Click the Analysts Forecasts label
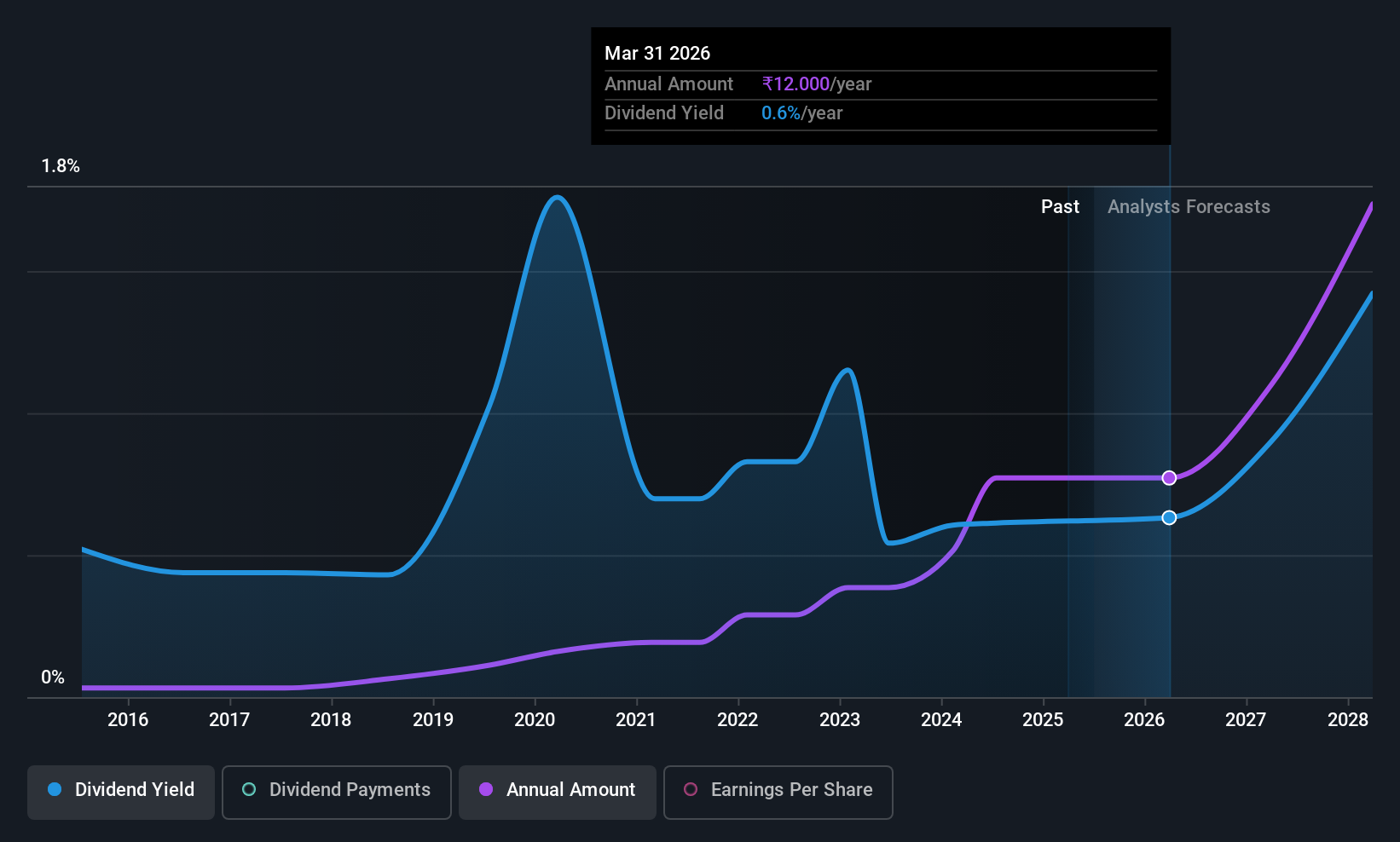The width and height of the screenshot is (1400, 842). click(x=1189, y=207)
